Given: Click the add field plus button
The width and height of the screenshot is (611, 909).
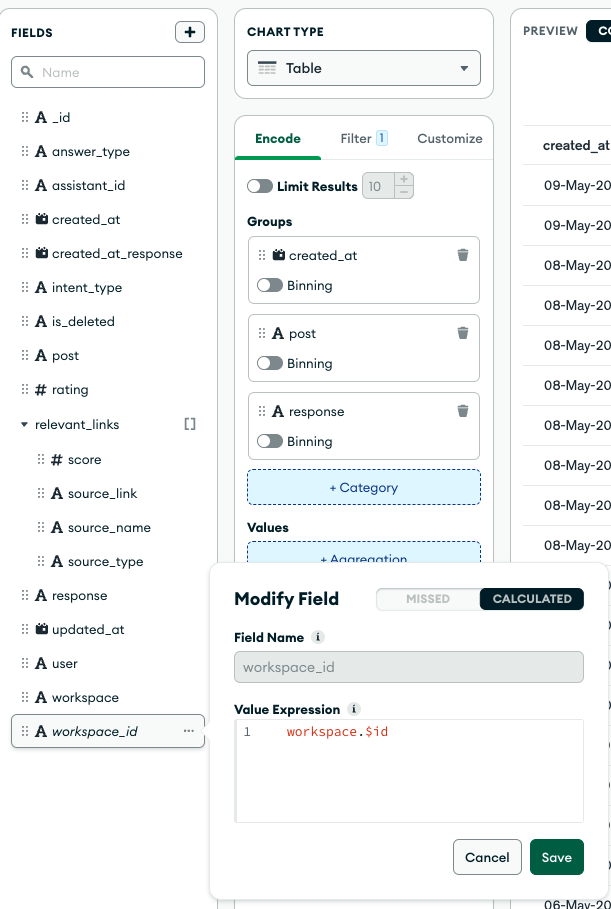Looking at the screenshot, I should pyautogui.click(x=189, y=32).
